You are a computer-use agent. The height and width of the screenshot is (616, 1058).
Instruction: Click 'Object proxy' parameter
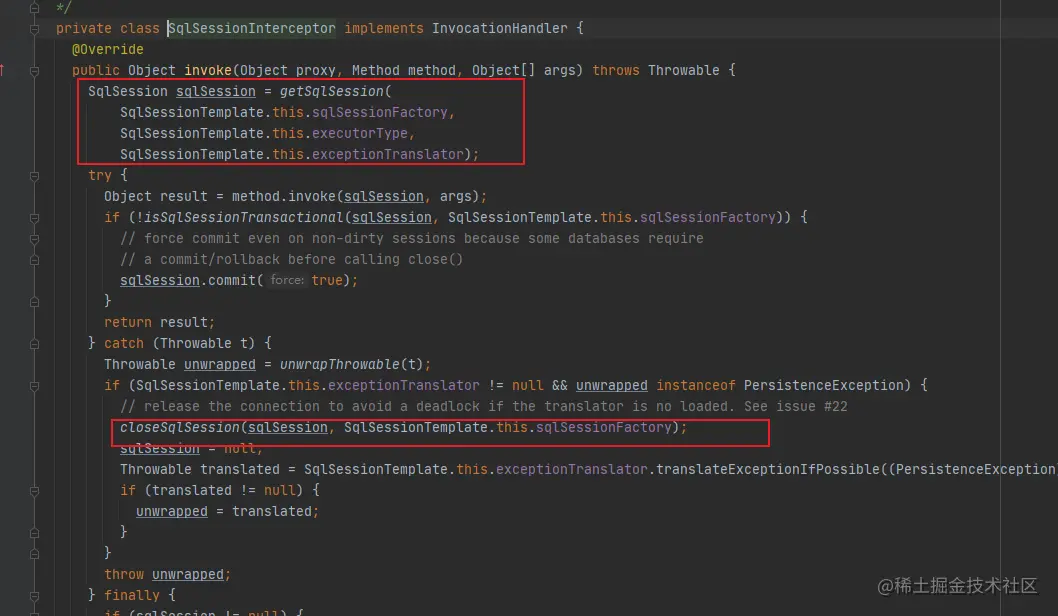point(287,70)
